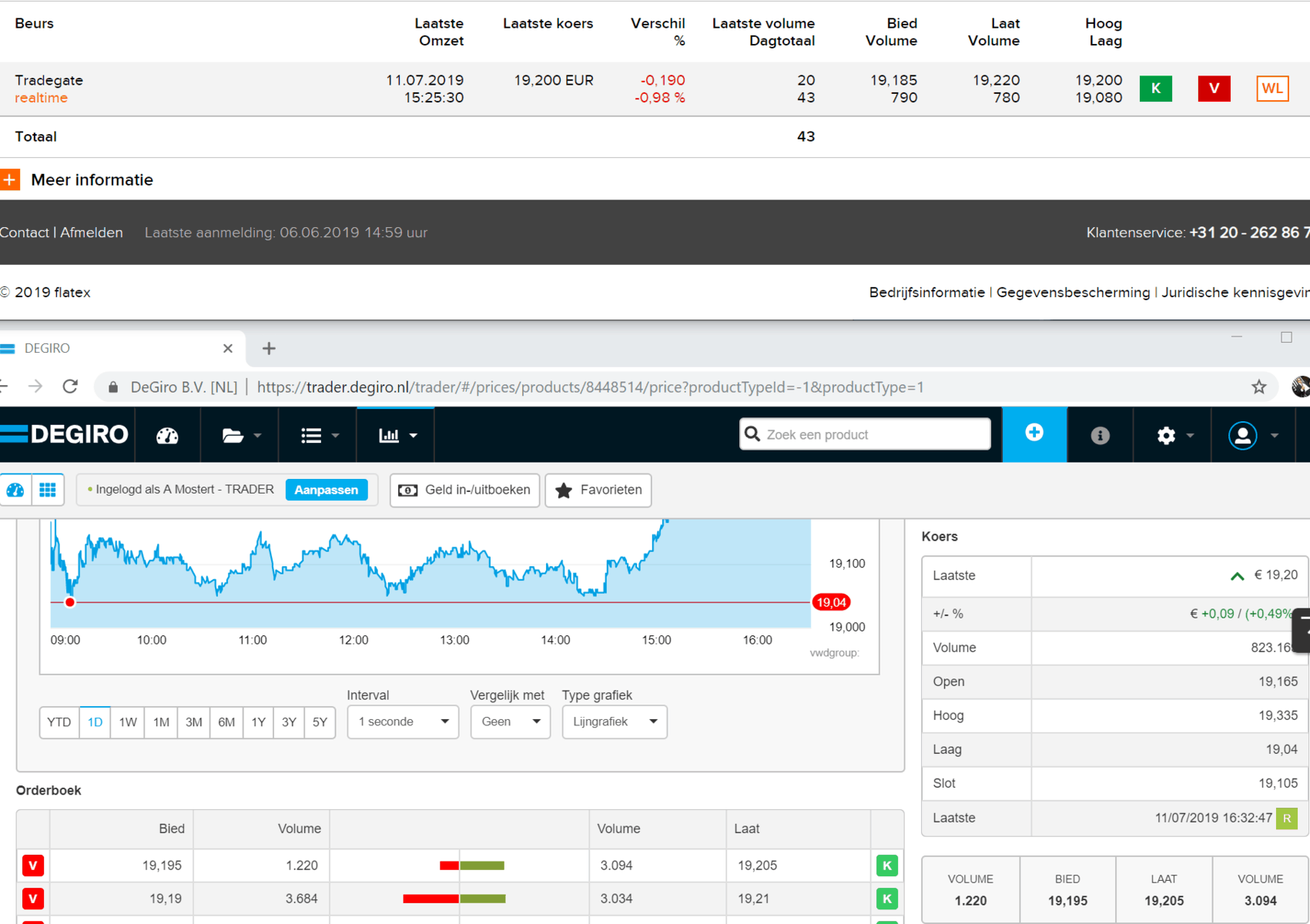Click the blue plus add-order button
The image size is (1310, 924).
1034,434
